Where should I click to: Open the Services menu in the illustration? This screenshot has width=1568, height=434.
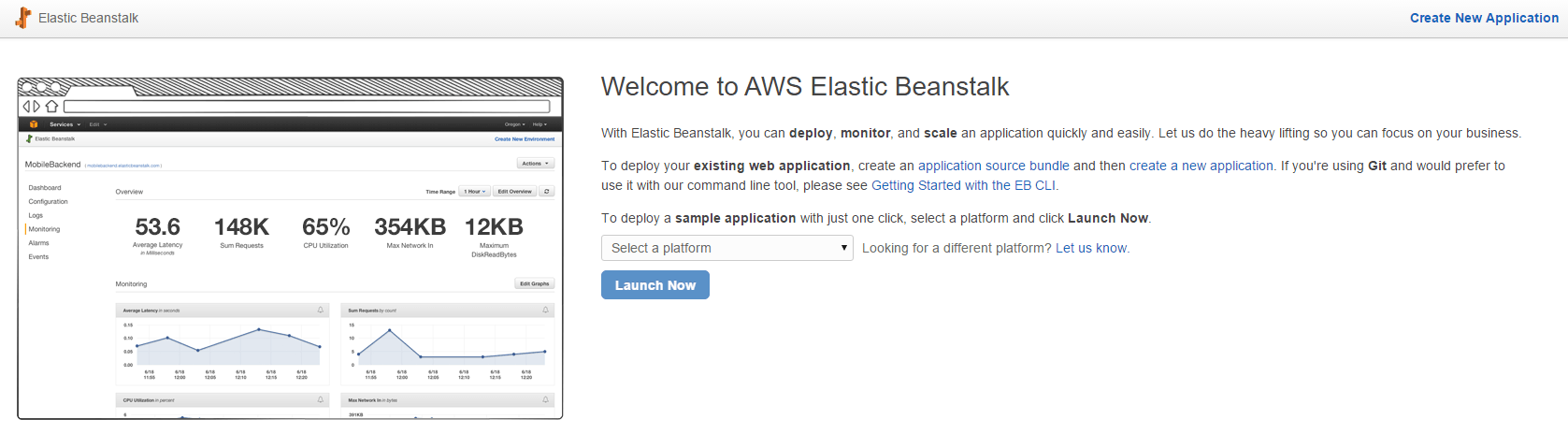[x=65, y=123]
